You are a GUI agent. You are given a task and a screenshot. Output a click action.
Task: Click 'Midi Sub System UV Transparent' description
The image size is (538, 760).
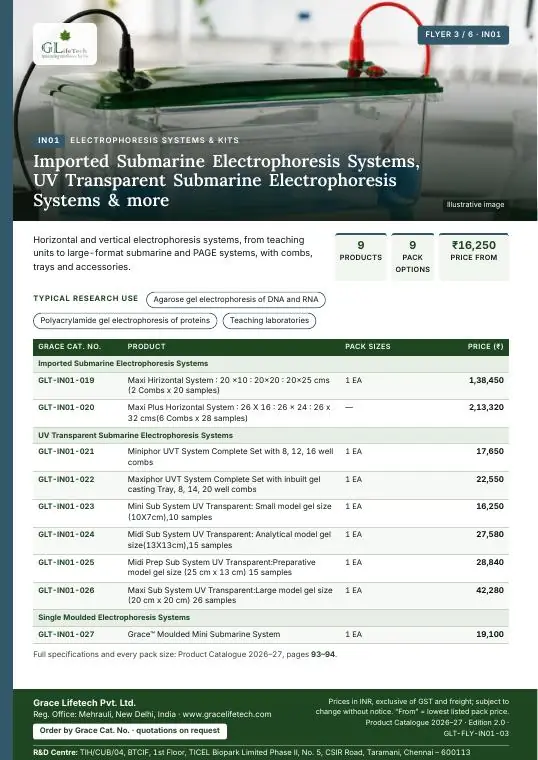coord(229,540)
